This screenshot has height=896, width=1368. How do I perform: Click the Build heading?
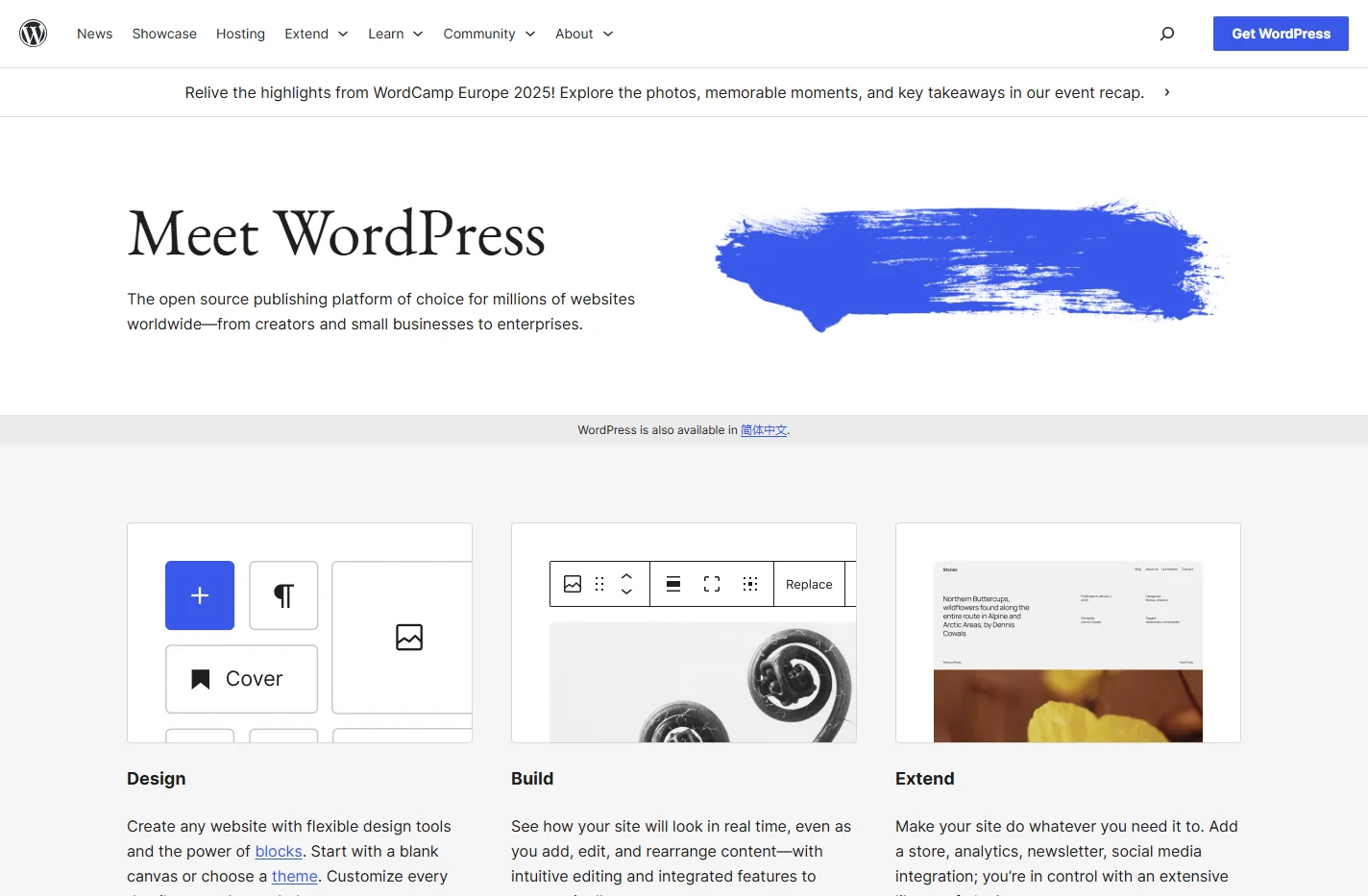click(532, 779)
